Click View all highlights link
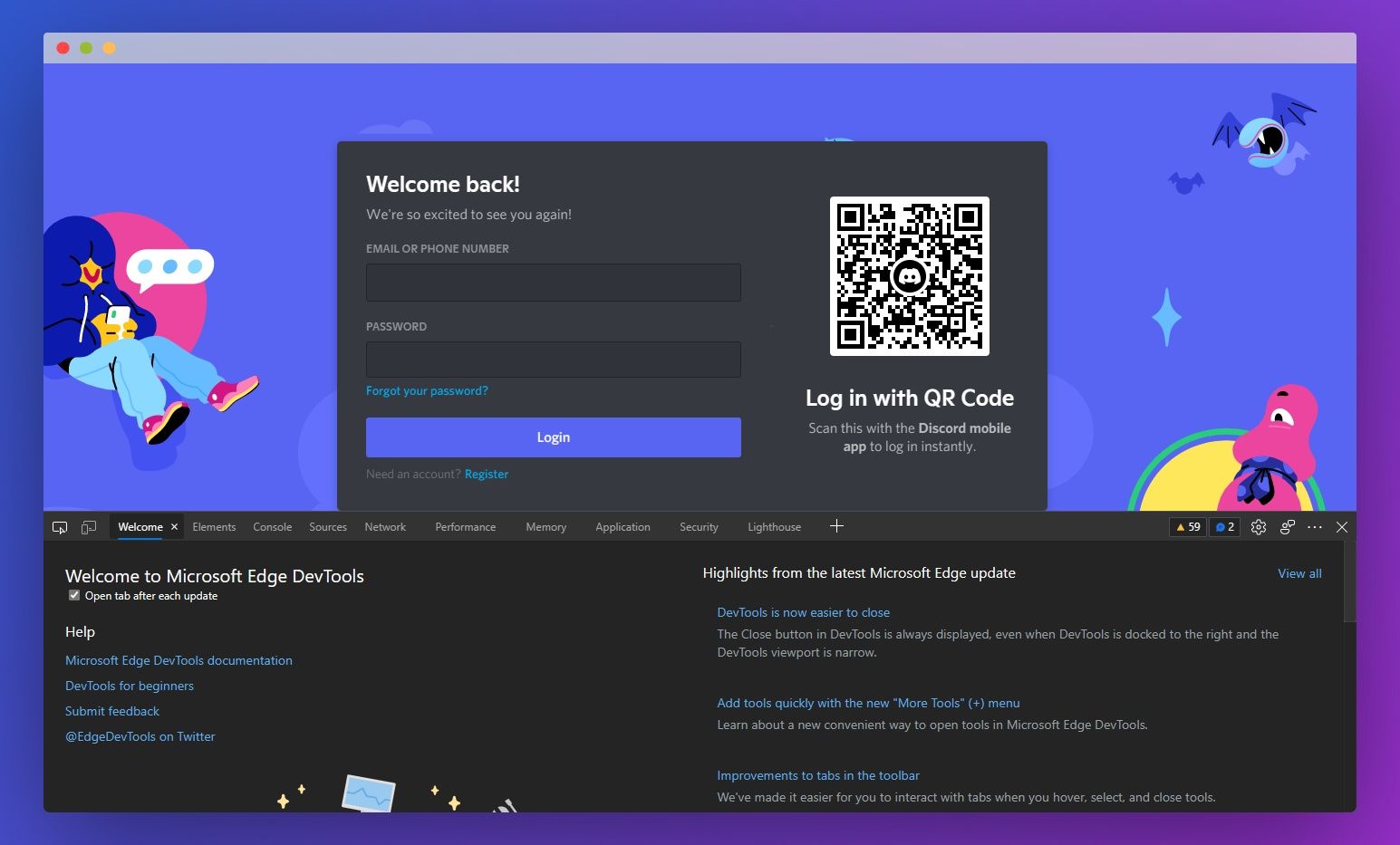The width and height of the screenshot is (1400, 845). click(x=1299, y=573)
